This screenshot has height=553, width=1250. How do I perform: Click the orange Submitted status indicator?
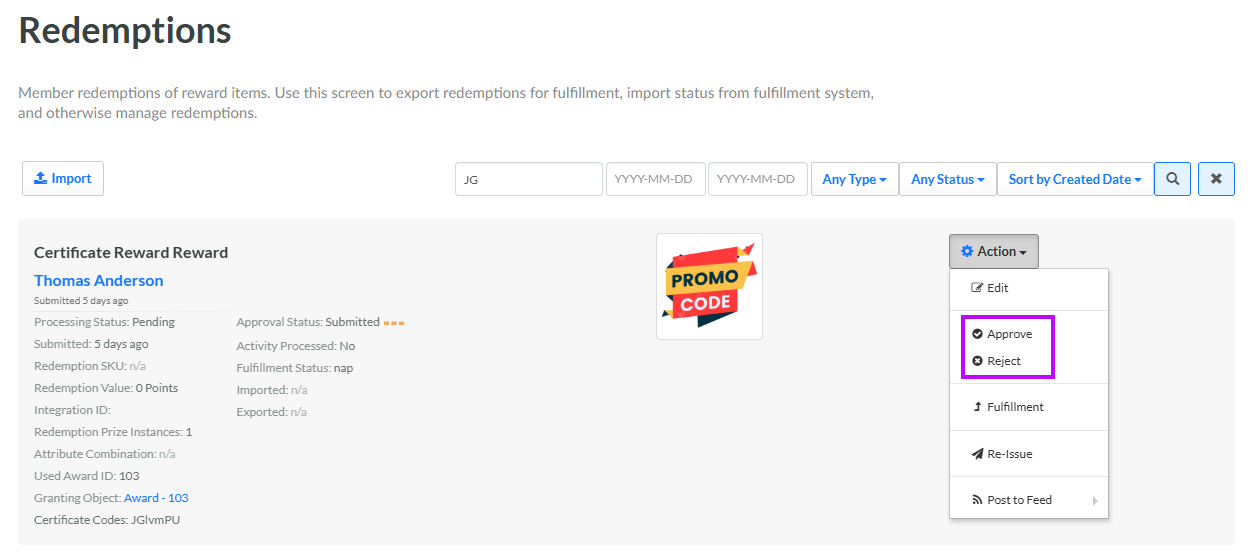click(394, 322)
